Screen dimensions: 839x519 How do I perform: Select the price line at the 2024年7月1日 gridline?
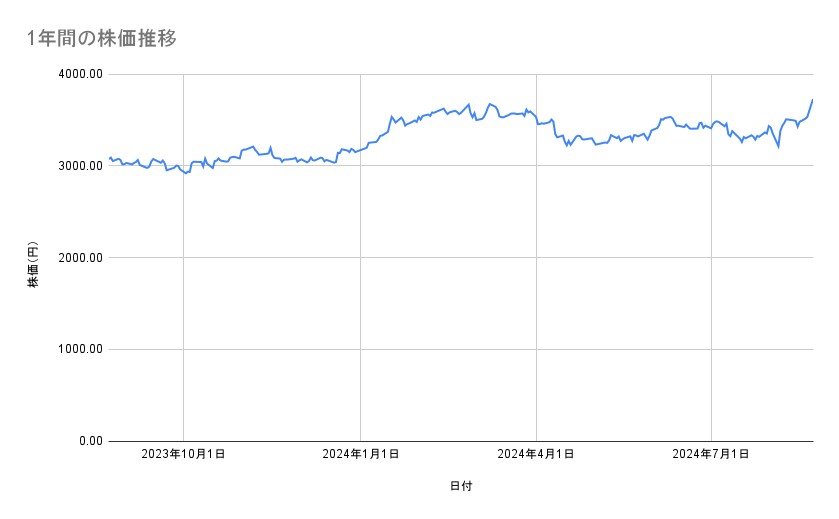coord(711,124)
